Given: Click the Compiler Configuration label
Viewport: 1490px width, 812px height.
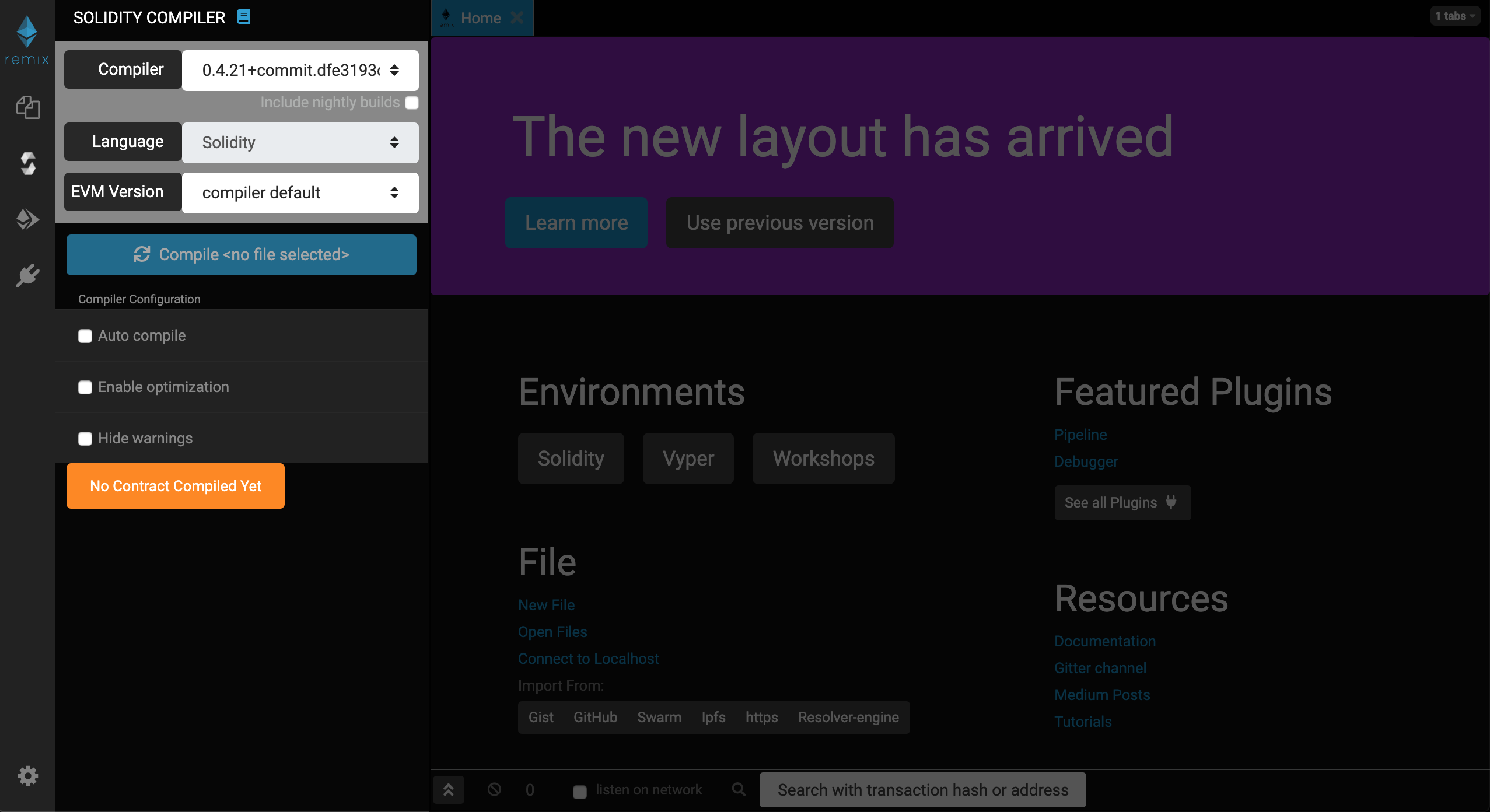Looking at the screenshot, I should tap(139, 299).
